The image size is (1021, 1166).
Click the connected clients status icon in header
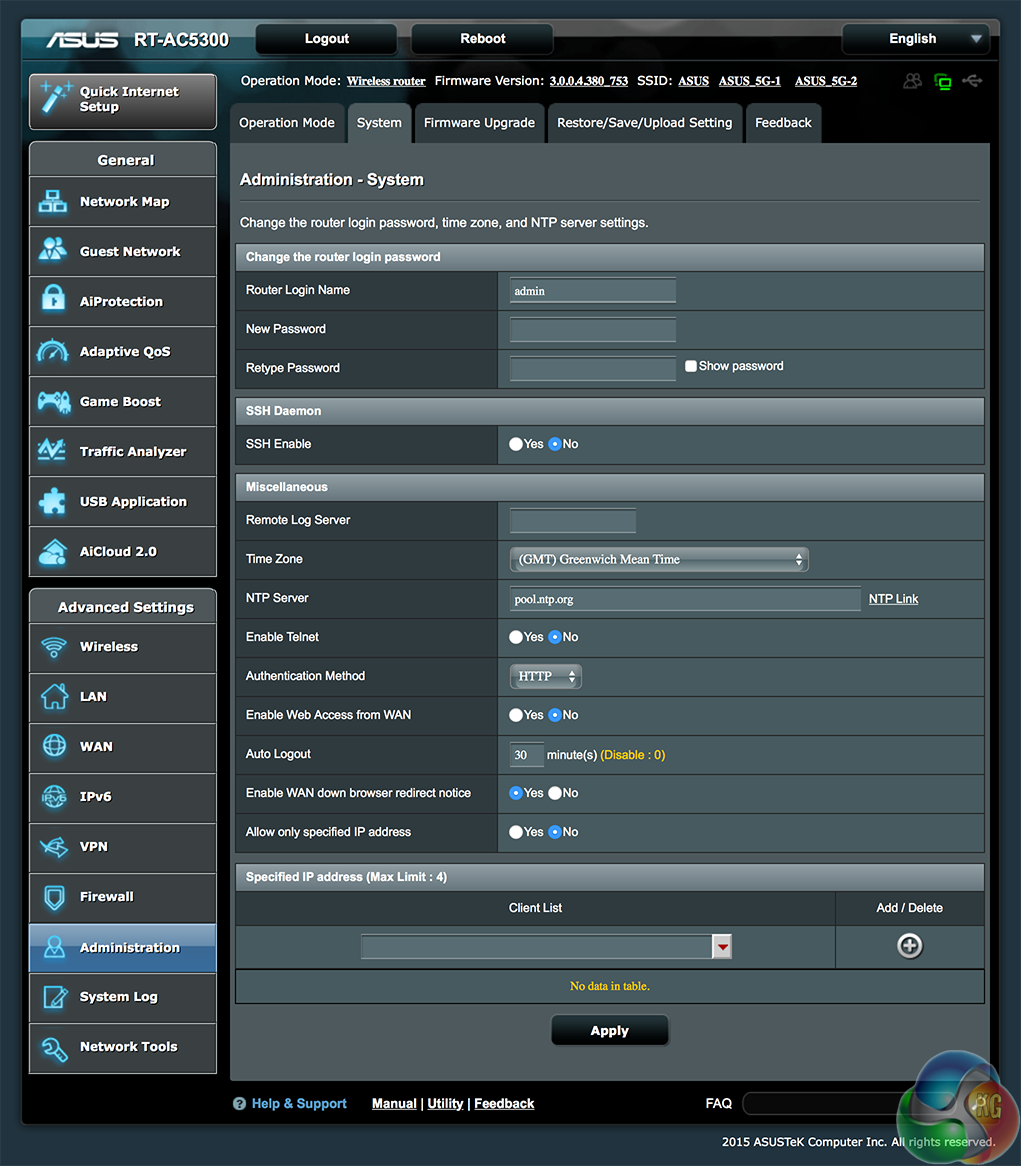pyautogui.click(x=912, y=81)
